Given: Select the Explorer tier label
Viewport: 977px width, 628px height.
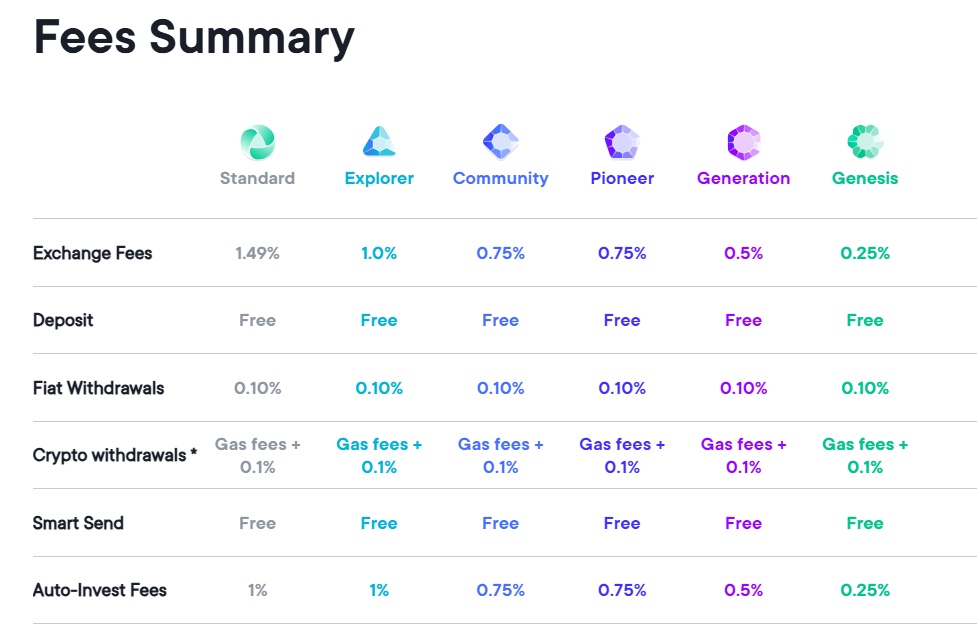Looking at the screenshot, I should pyautogui.click(x=379, y=178).
